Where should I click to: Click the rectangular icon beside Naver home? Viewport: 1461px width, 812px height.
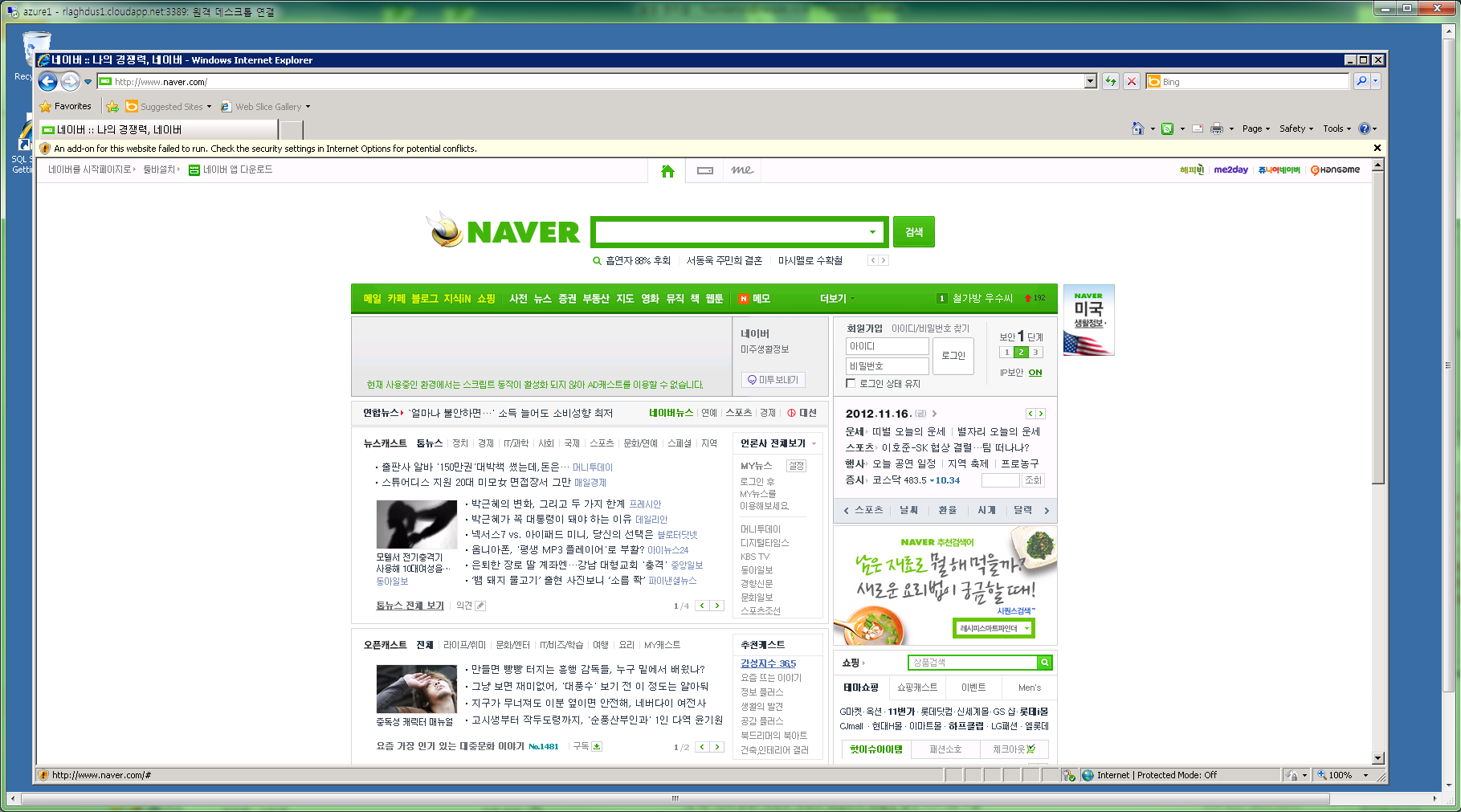(x=705, y=170)
